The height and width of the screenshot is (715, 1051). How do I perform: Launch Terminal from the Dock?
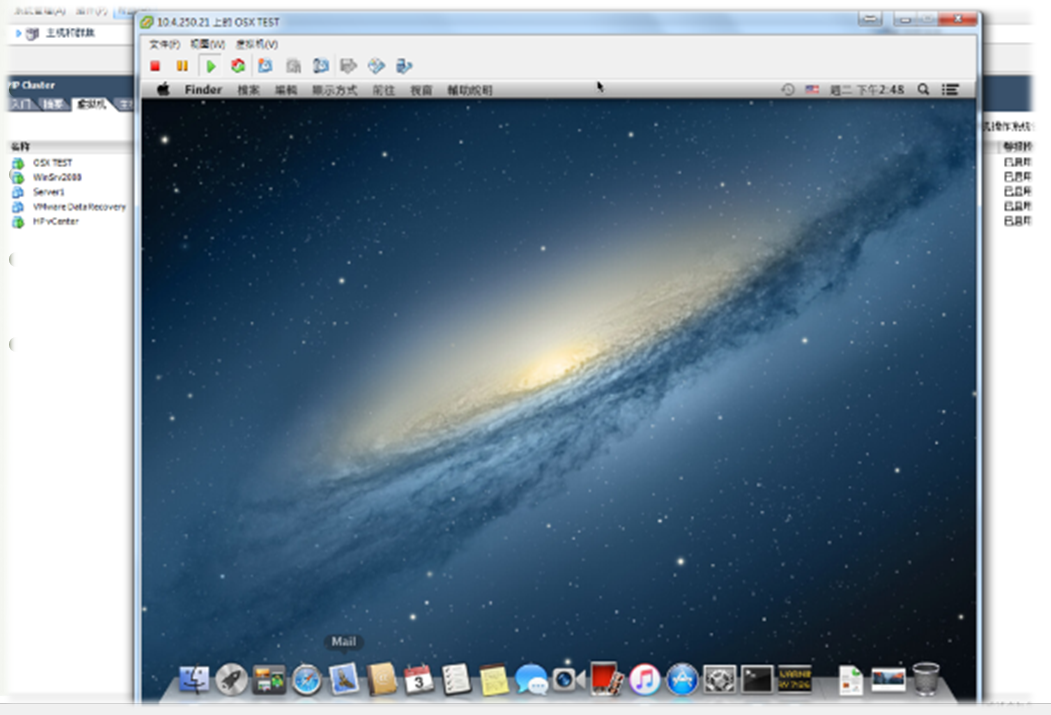(757, 679)
